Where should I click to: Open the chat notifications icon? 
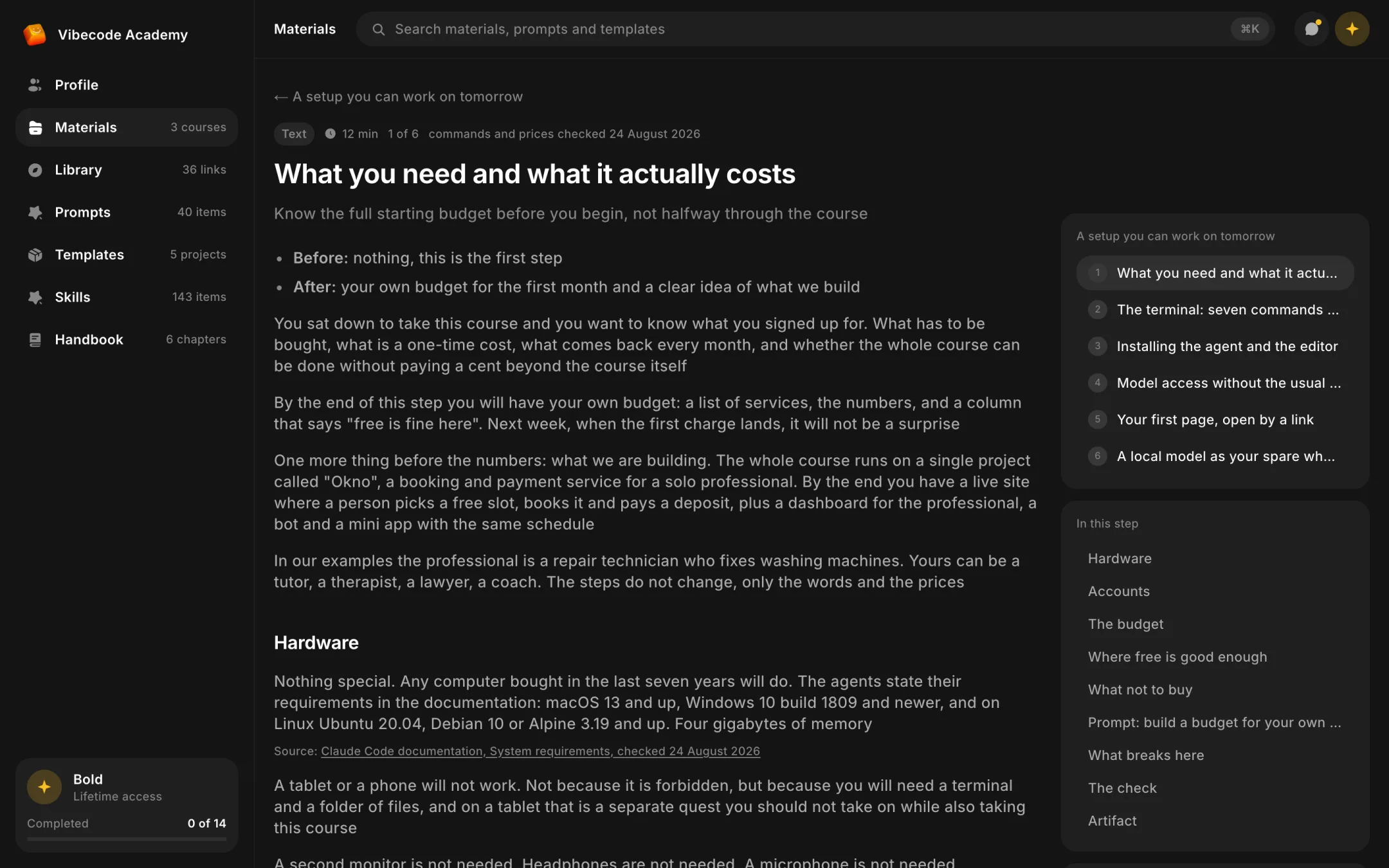click(x=1312, y=29)
